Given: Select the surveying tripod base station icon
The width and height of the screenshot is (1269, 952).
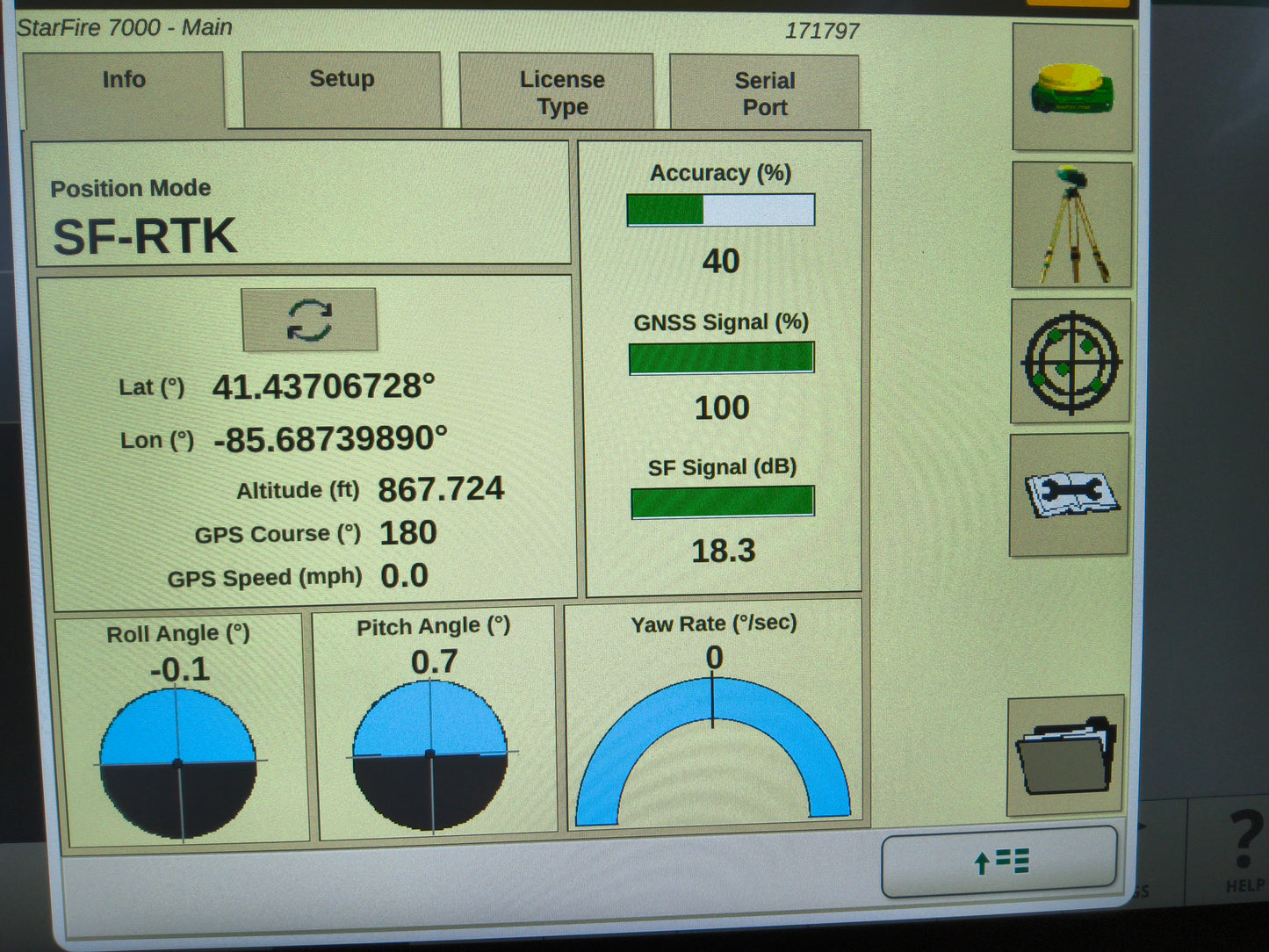Looking at the screenshot, I should click(1072, 224).
